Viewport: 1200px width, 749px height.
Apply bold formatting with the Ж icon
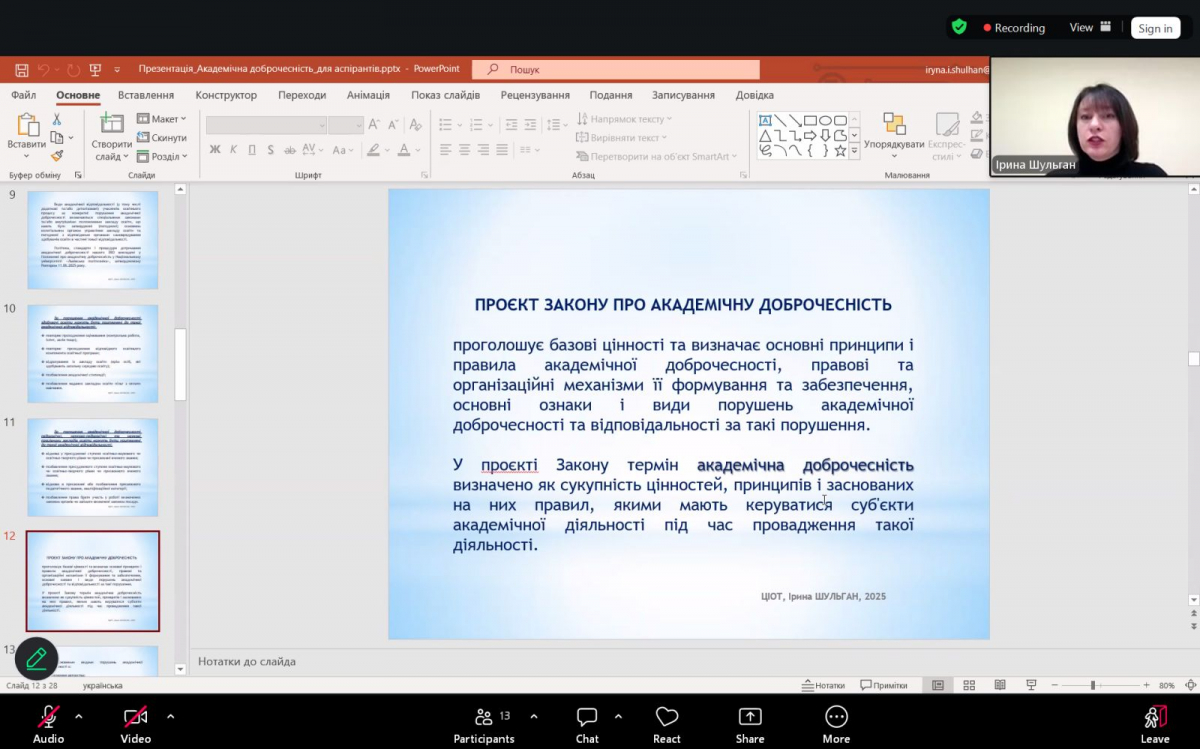215,149
